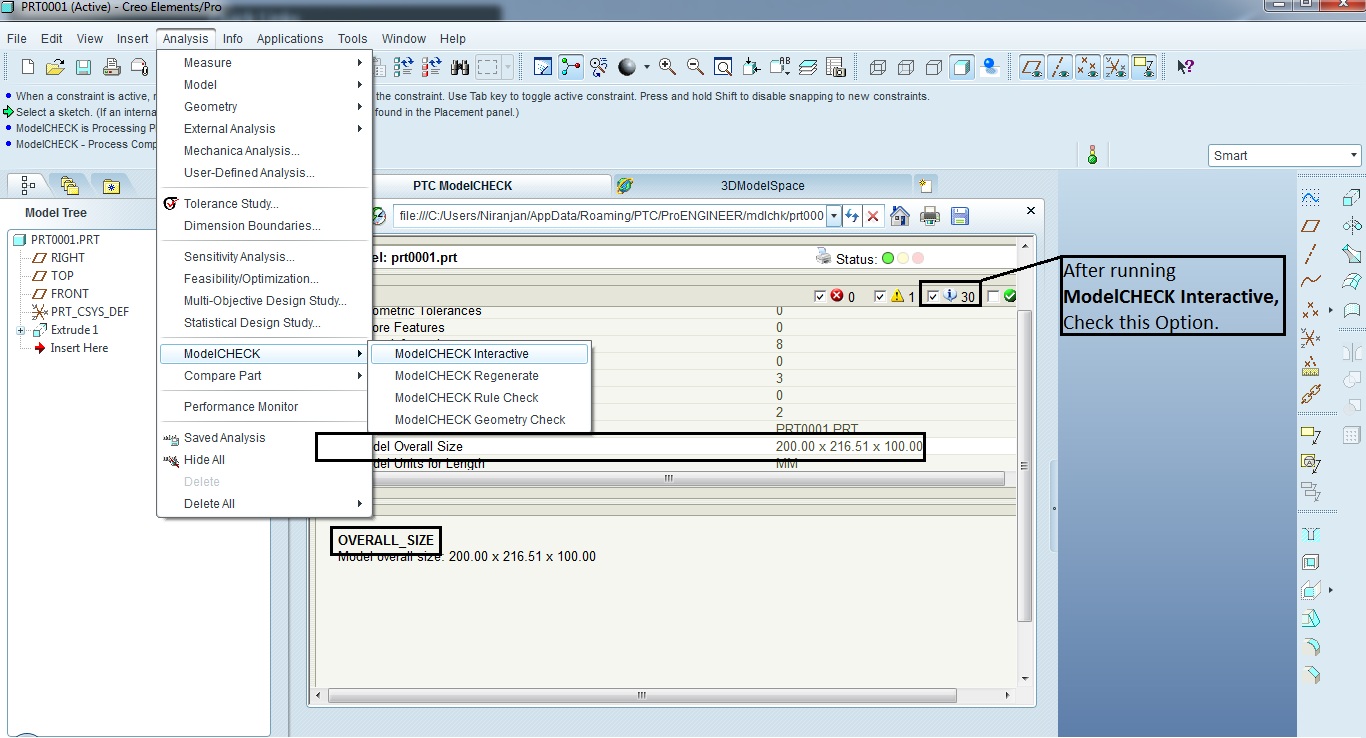Check the green passed-items checkbox
The width and height of the screenshot is (1366, 738).
(x=993, y=296)
